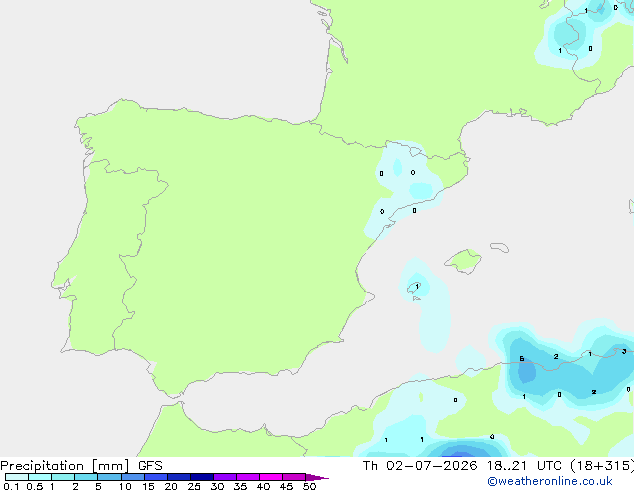This screenshot has height=490, width=634.
Task: Select the 45–50 mm legend swatch
Action: tap(294, 477)
